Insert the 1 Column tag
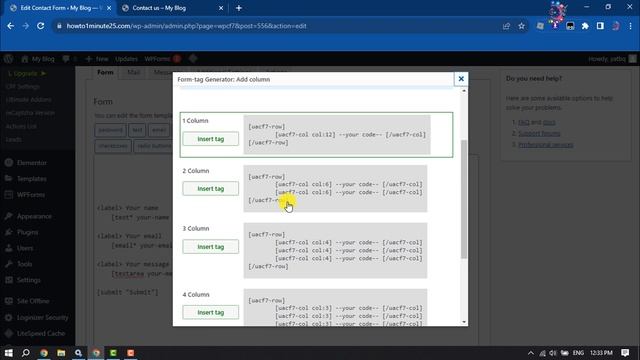 pyautogui.click(x=211, y=139)
